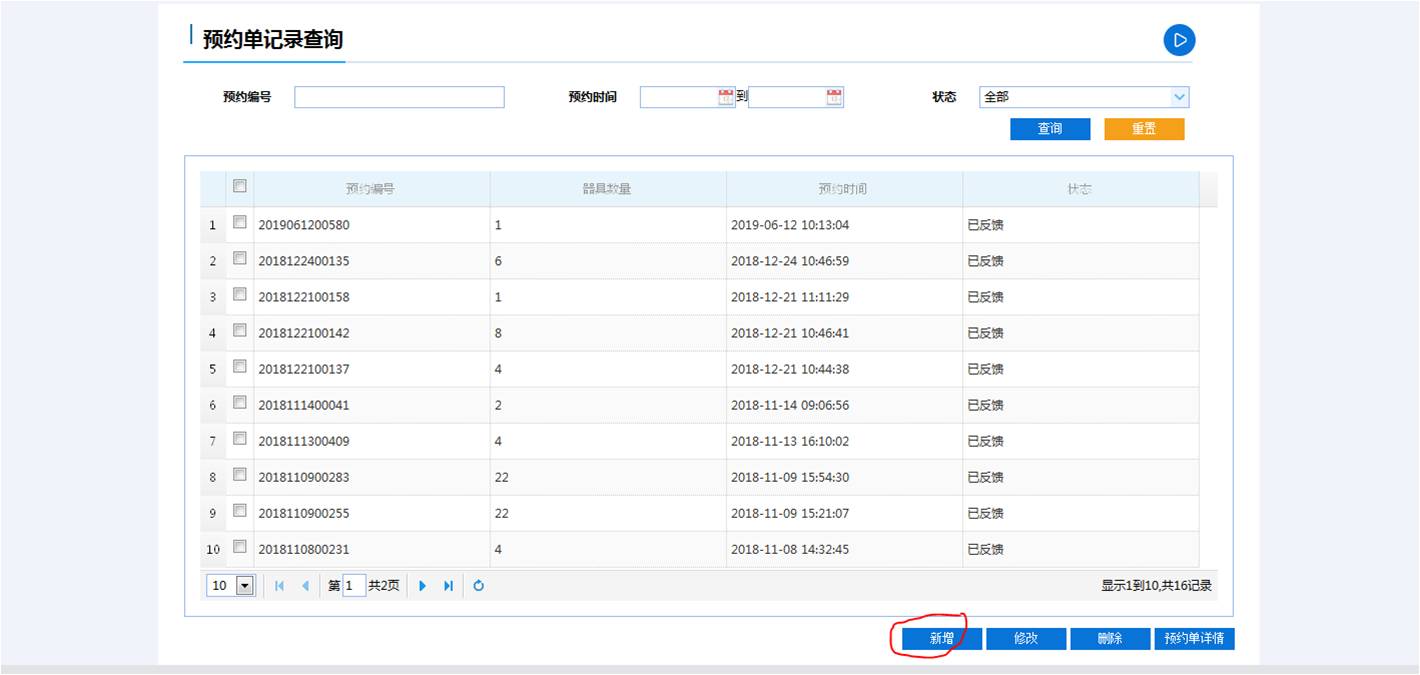The image size is (1420, 675).
Task: Check the row for 2018122400135
Action: click(x=240, y=258)
